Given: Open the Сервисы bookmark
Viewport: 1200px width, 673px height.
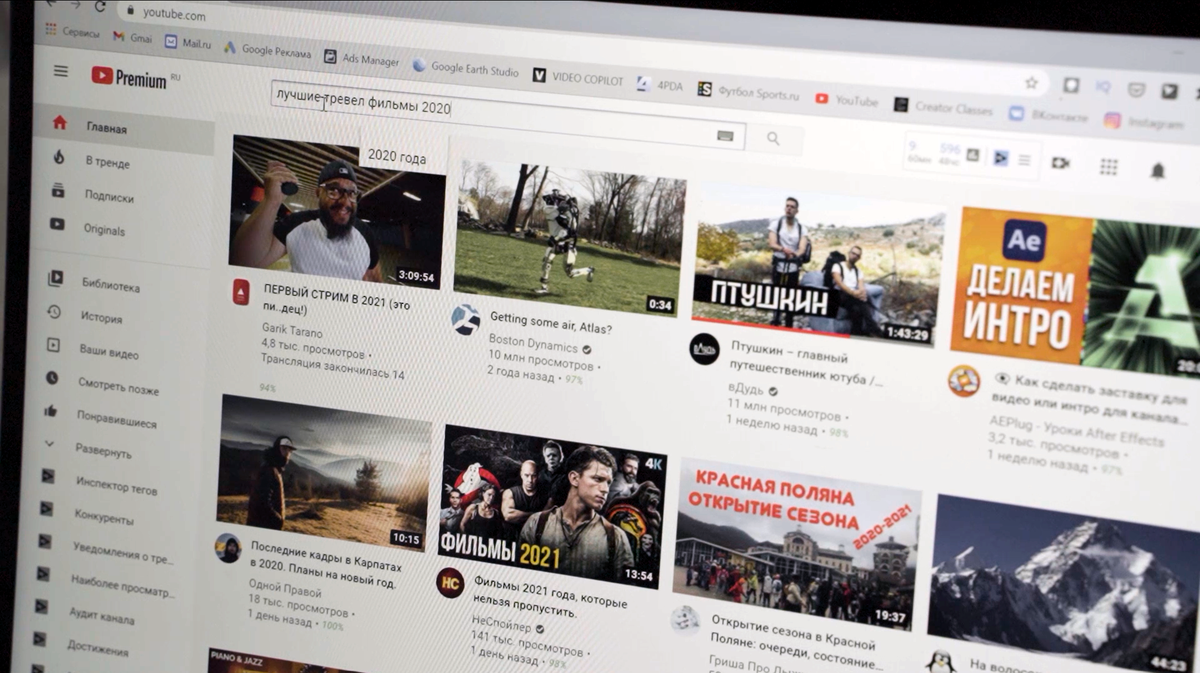Looking at the screenshot, I should coord(72,32).
